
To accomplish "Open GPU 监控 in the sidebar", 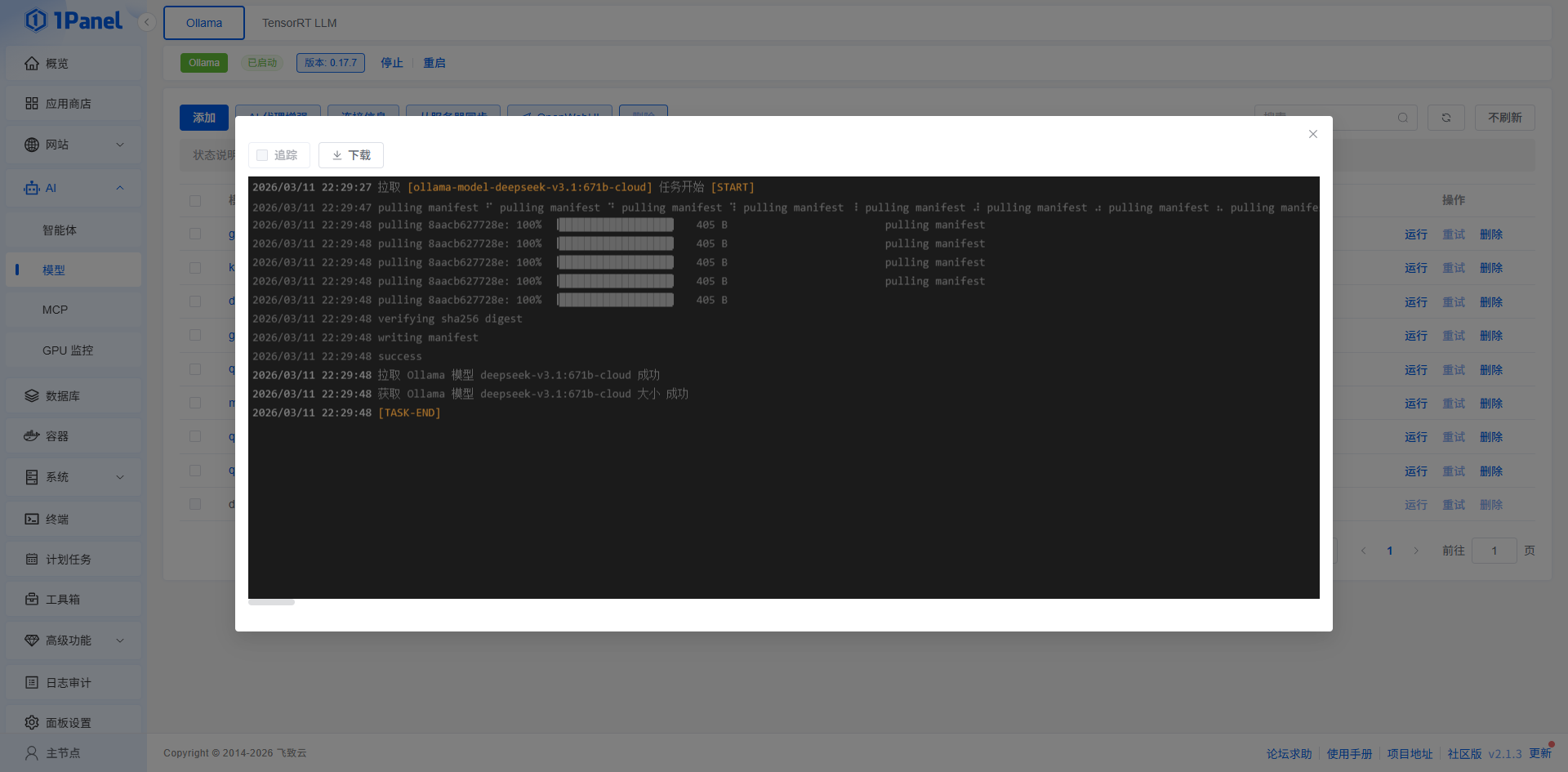I will click(x=73, y=350).
